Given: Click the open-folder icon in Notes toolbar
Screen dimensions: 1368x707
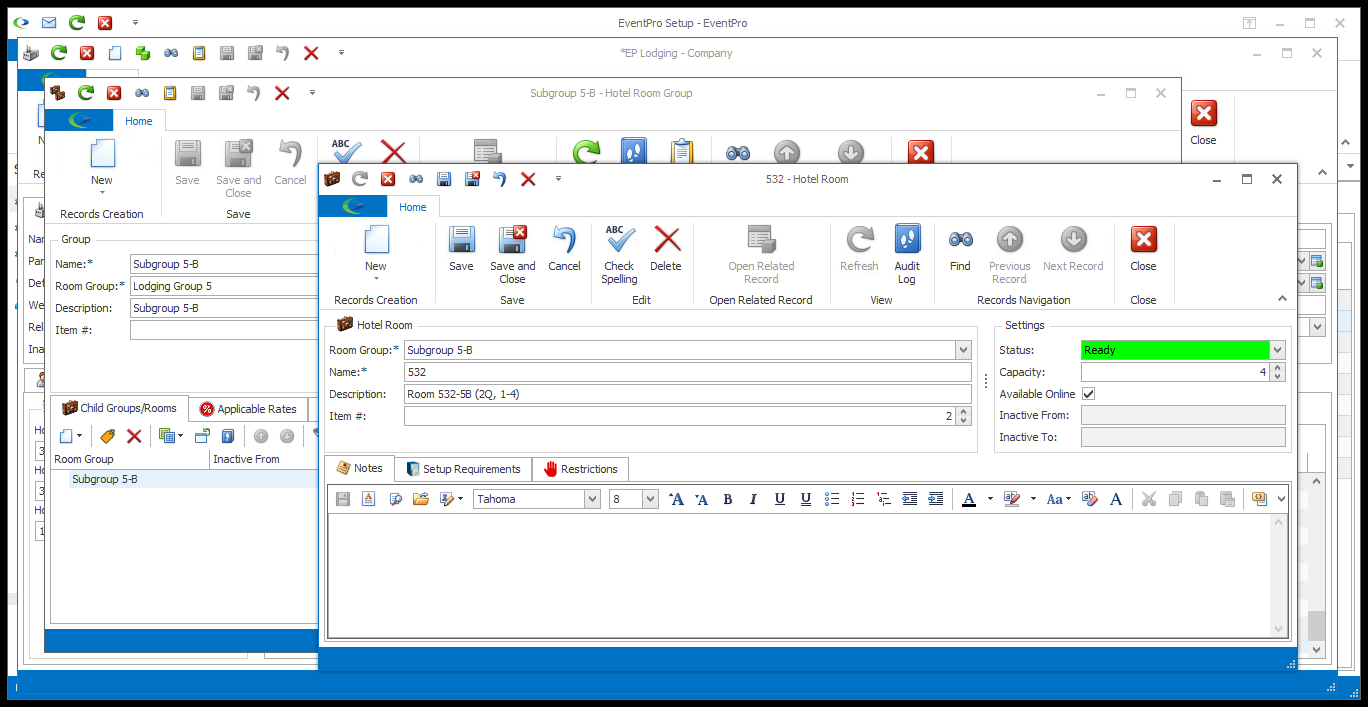Looking at the screenshot, I should [420, 499].
